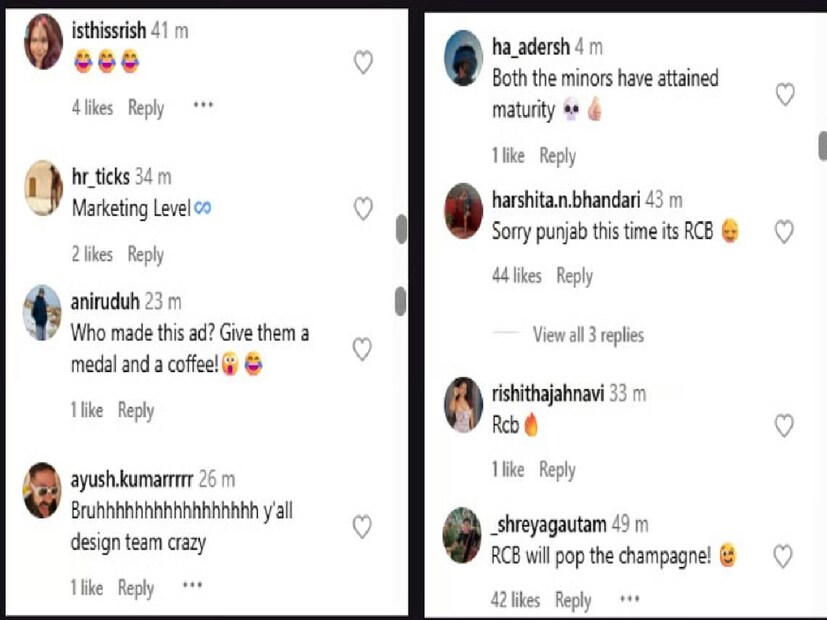Screen dimensions: 827x620
Task: Open more options on ayush.kumarrrrr's comment
Action: pos(192,587)
